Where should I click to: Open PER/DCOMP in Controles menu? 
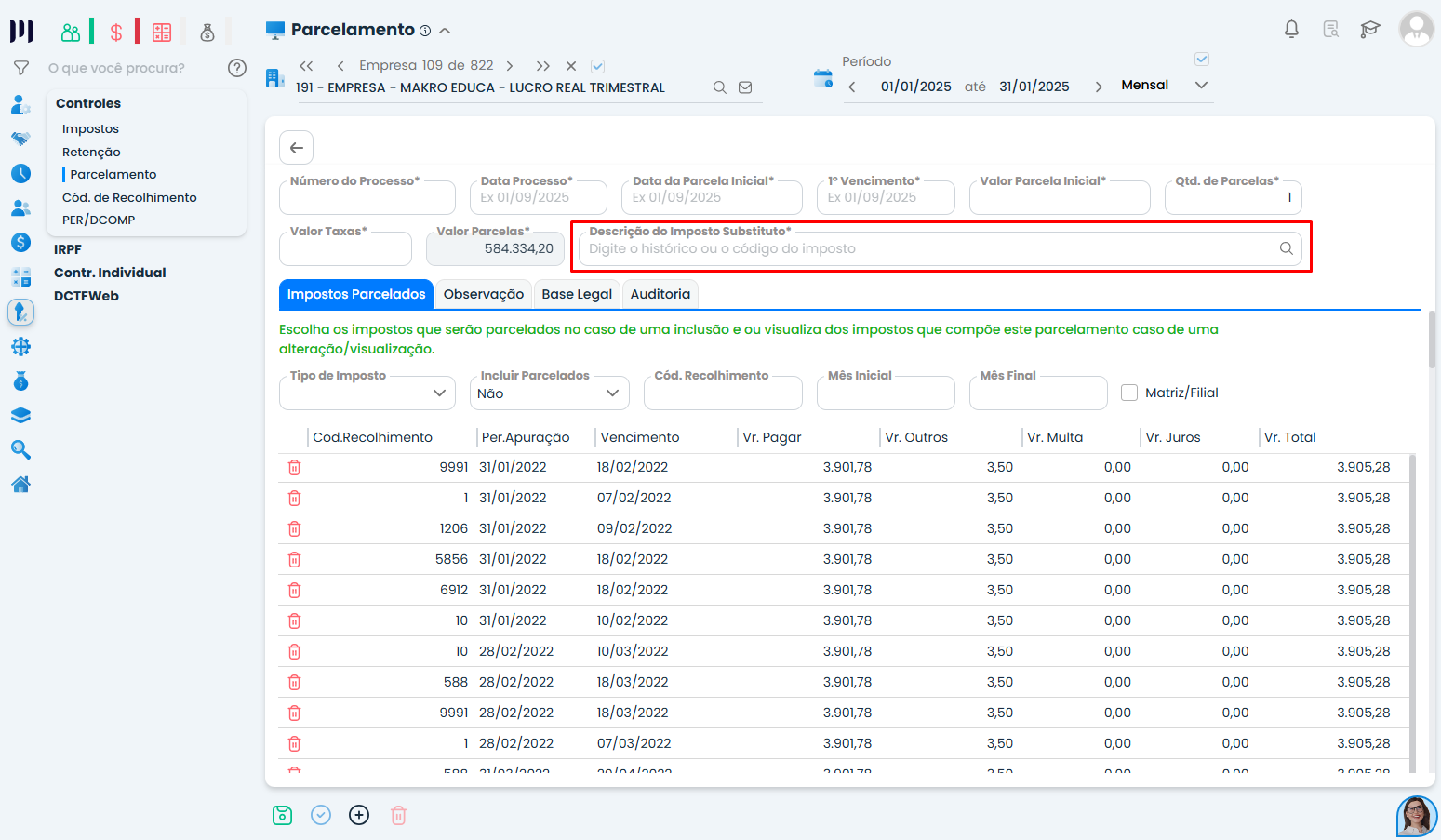99,220
